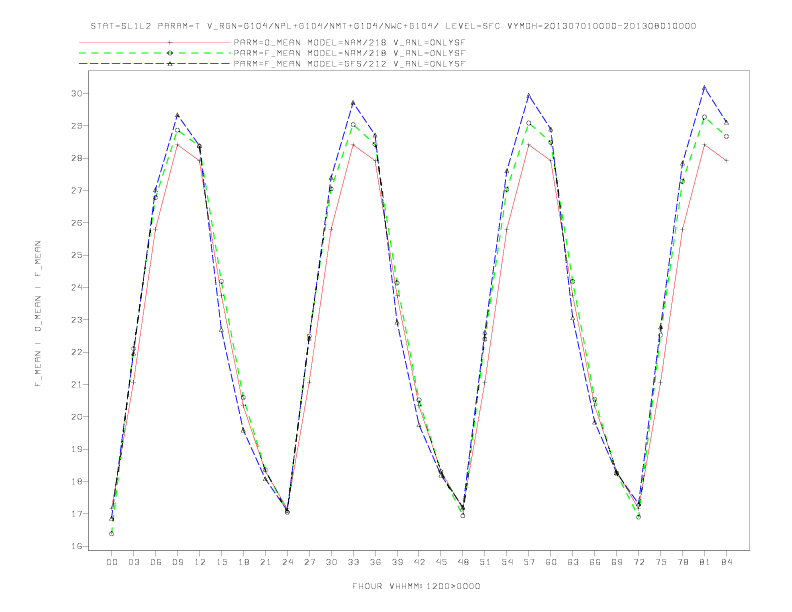Click the blue dashed legend line sample
This screenshot has width=792, height=612.
[155, 64]
